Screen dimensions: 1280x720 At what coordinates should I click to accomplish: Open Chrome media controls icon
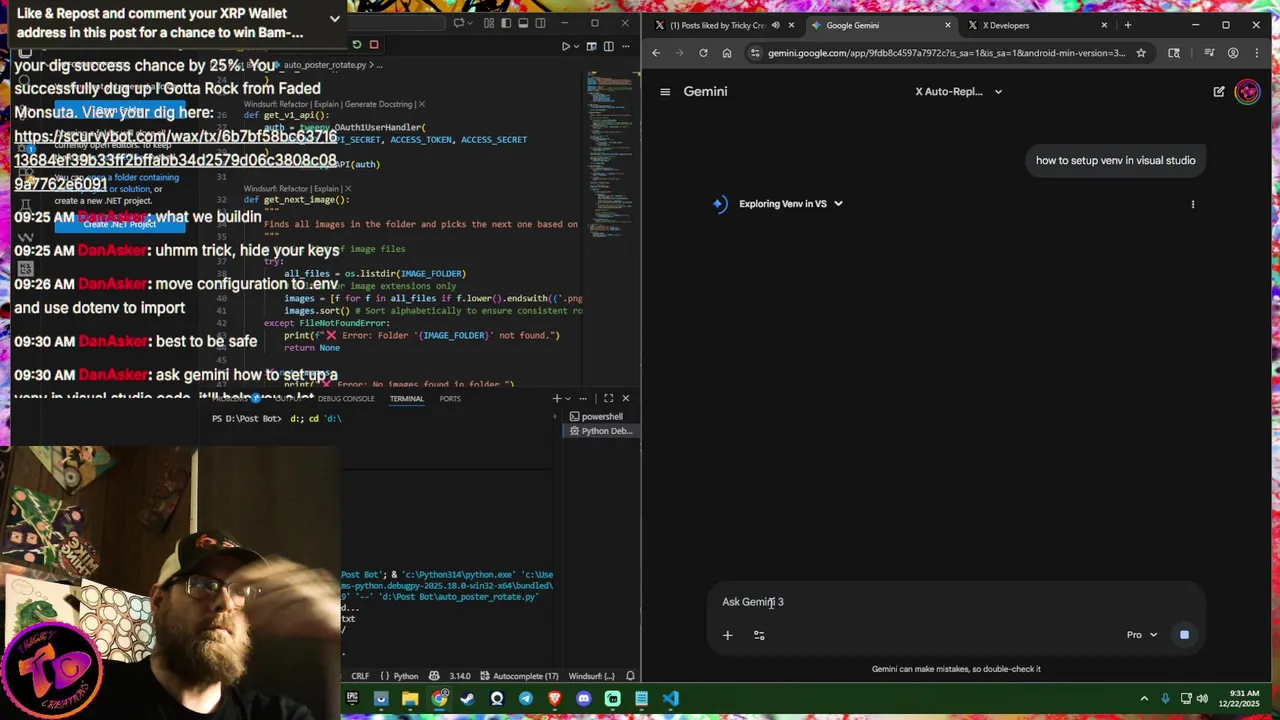click(1209, 53)
